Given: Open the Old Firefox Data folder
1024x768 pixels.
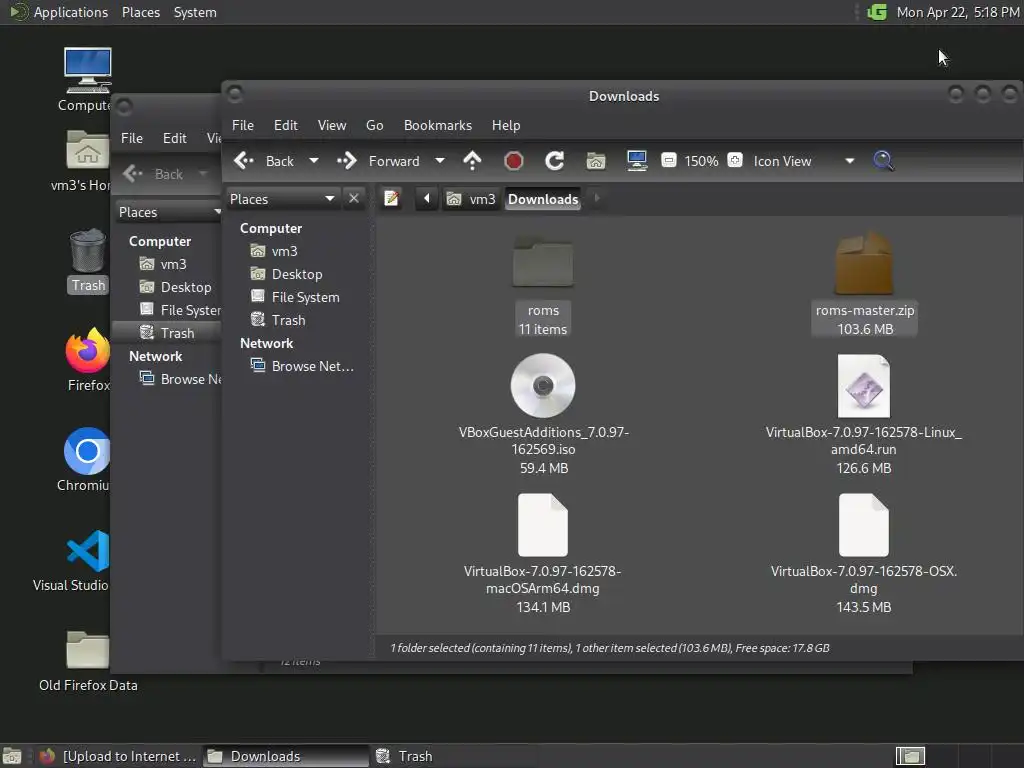Looking at the screenshot, I should tap(88, 650).
